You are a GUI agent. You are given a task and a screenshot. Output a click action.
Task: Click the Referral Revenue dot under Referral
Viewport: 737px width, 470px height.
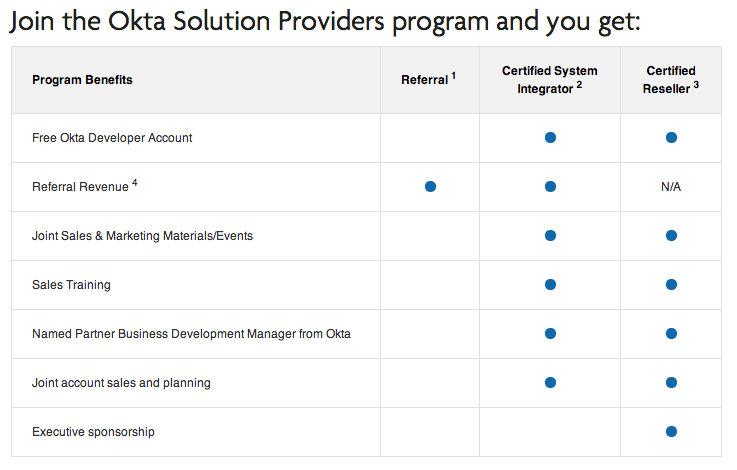430,187
